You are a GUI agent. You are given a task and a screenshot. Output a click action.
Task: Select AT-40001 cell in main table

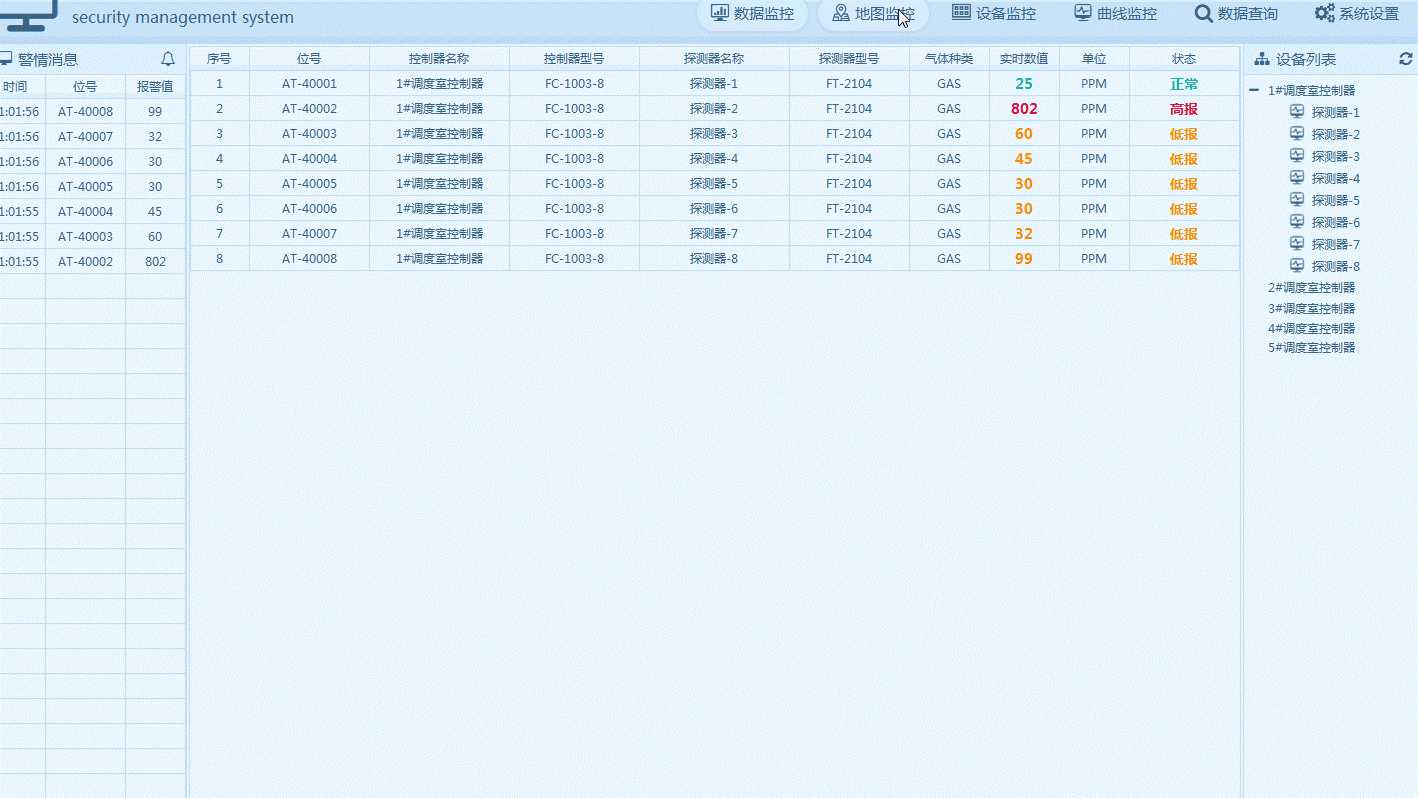click(309, 84)
